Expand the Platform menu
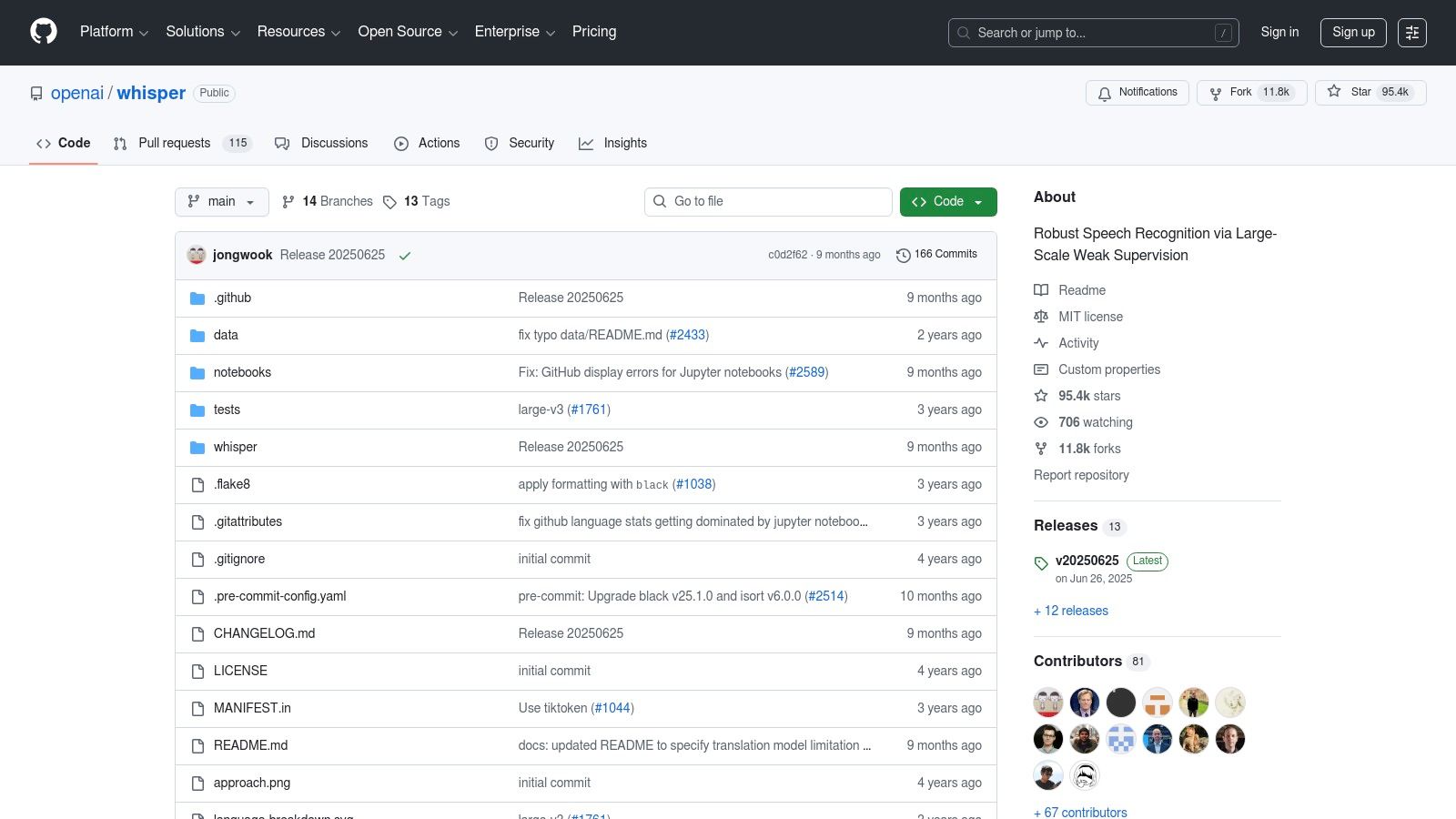This screenshot has width=1456, height=819. [x=114, y=32]
